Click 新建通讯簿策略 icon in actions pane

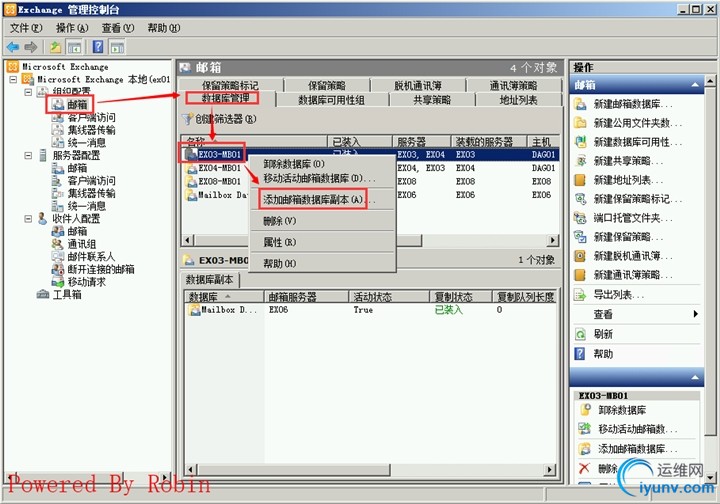tap(580, 274)
